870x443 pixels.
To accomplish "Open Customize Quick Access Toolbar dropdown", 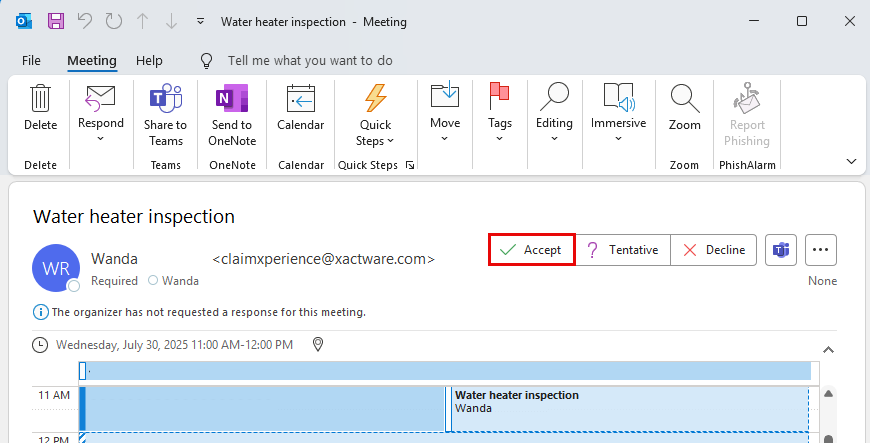I will tap(201, 22).
